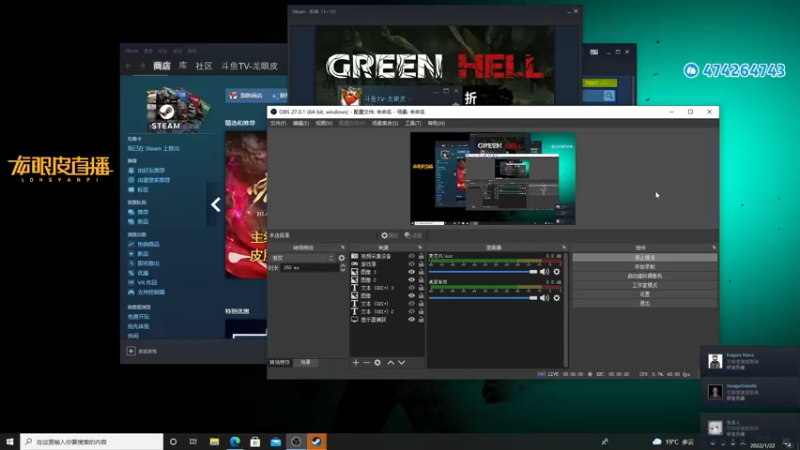This screenshot has width=800, height=450.
Task: Mute the 桌面音频 speaker icon
Action: (x=544, y=297)
